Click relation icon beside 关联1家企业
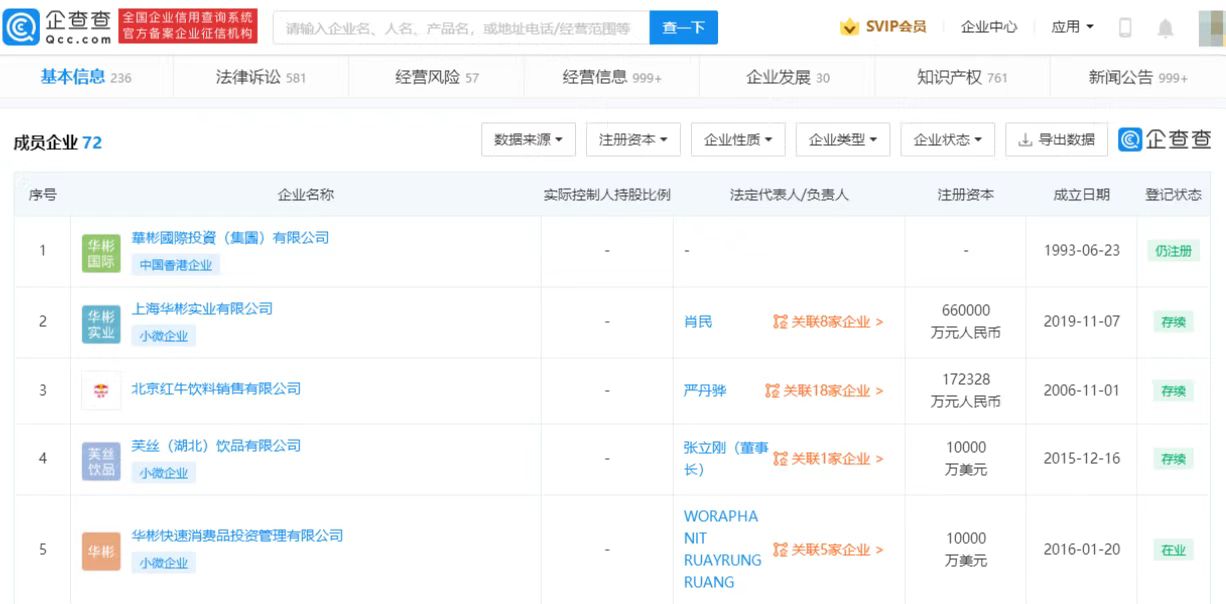Image resolution: width=1226 pixels, height=604 pixels. click(780, 459)
